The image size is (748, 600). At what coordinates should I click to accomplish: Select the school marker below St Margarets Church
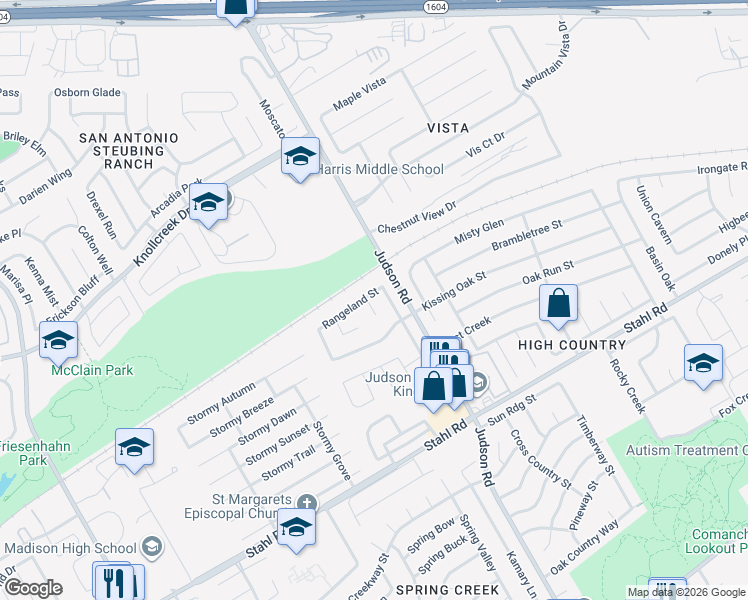pyautogui.click(x=296, y=528)
